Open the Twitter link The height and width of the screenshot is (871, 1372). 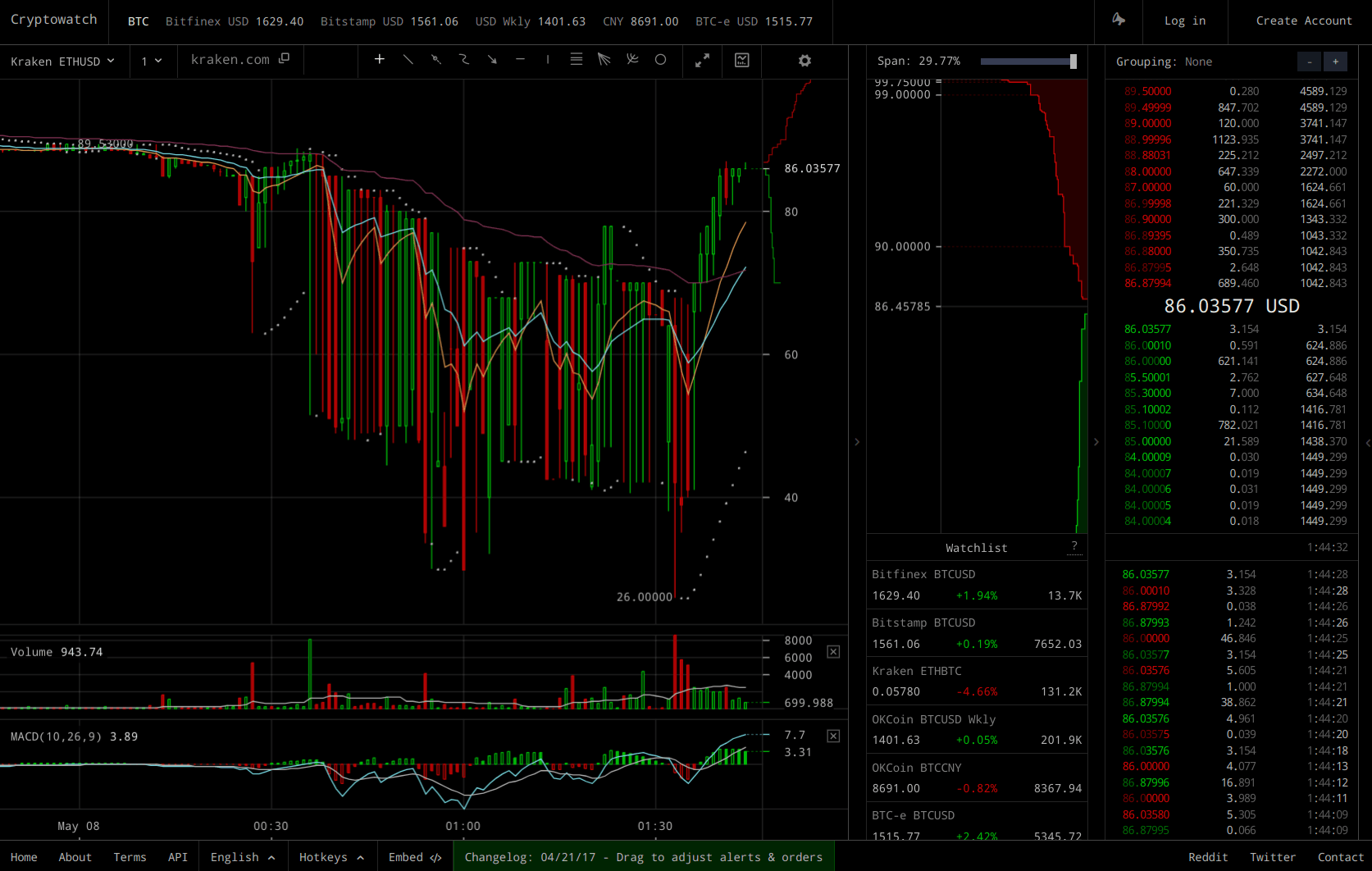point(1273,857)
